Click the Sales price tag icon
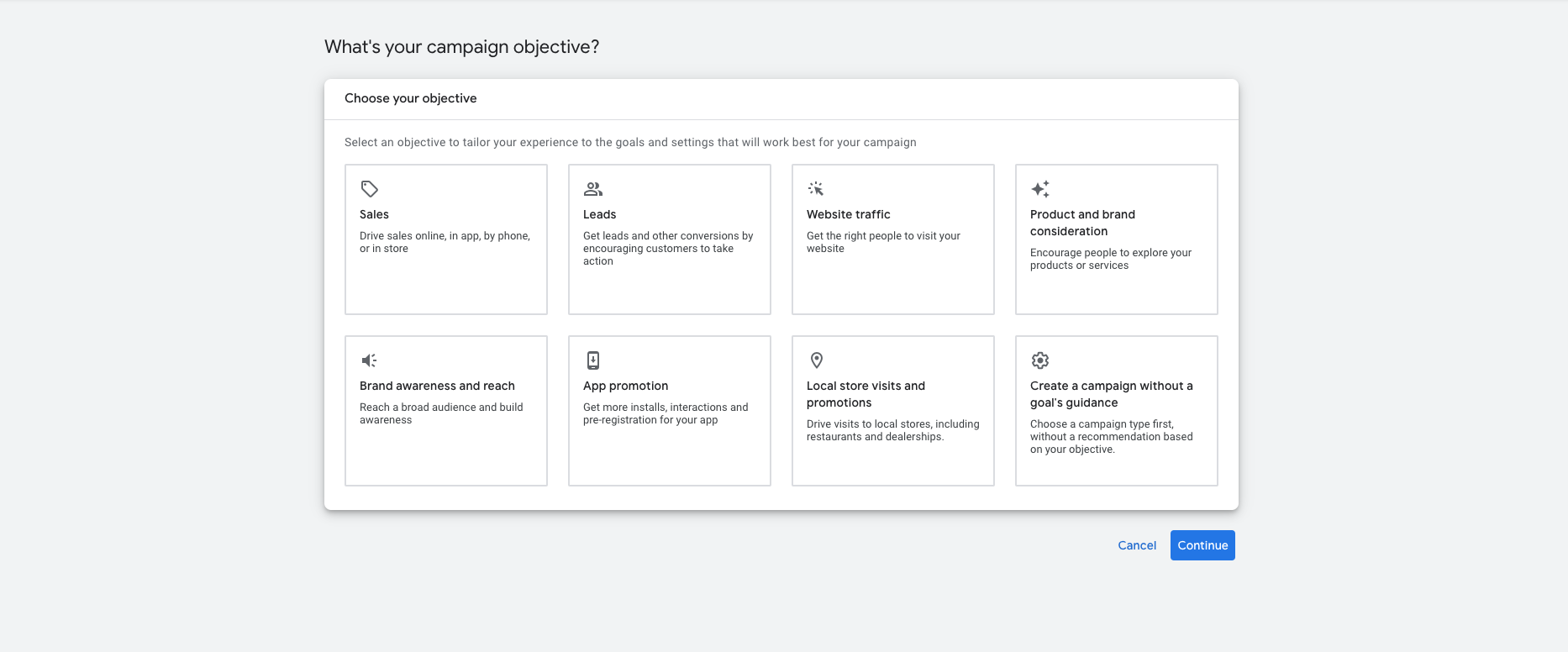 click(369, 189)
